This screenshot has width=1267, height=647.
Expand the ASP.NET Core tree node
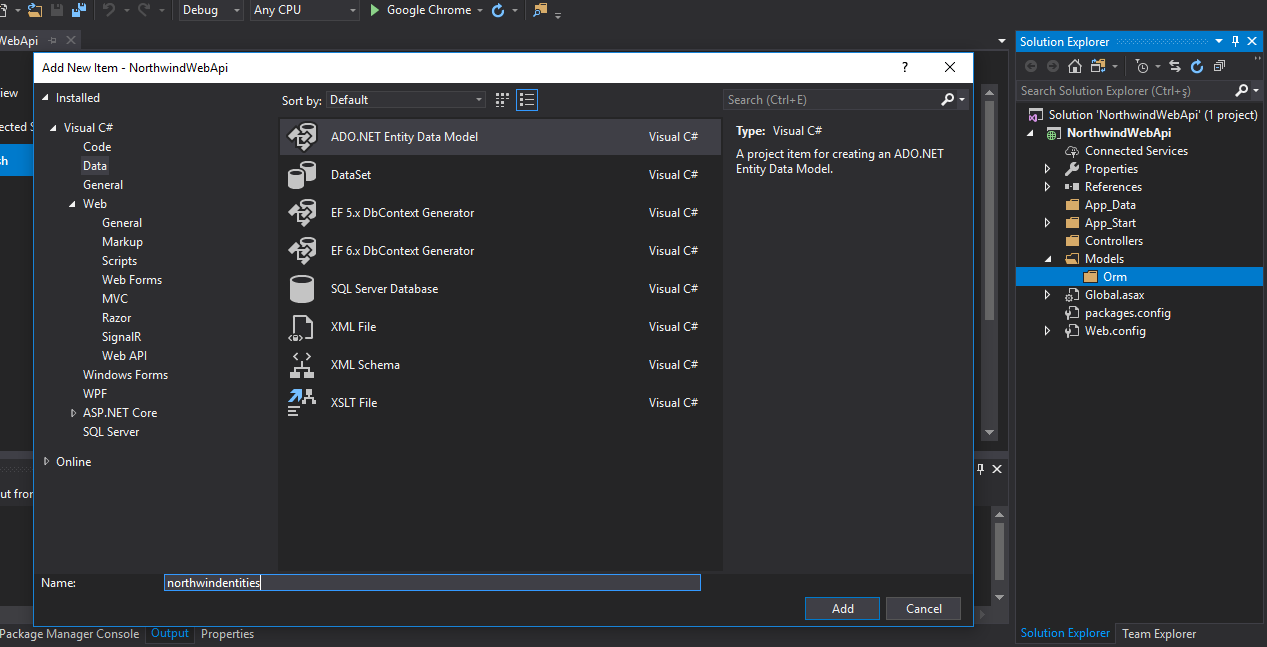(x=74, y=413)
